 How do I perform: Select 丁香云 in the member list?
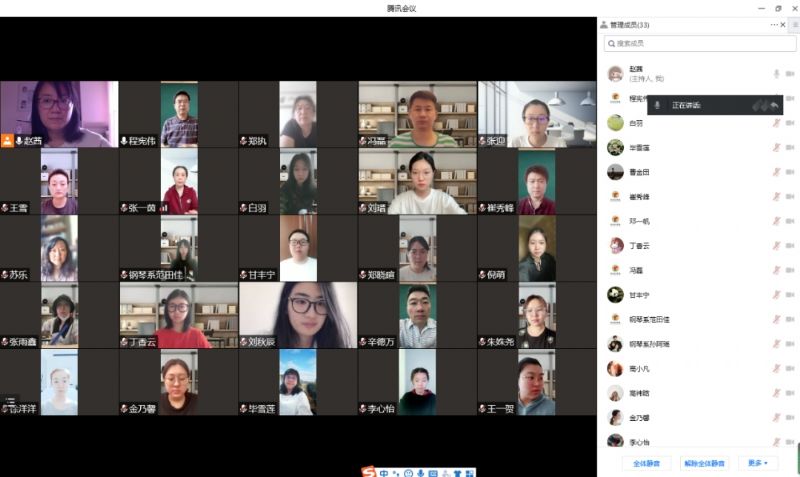(x=640, y=246)
